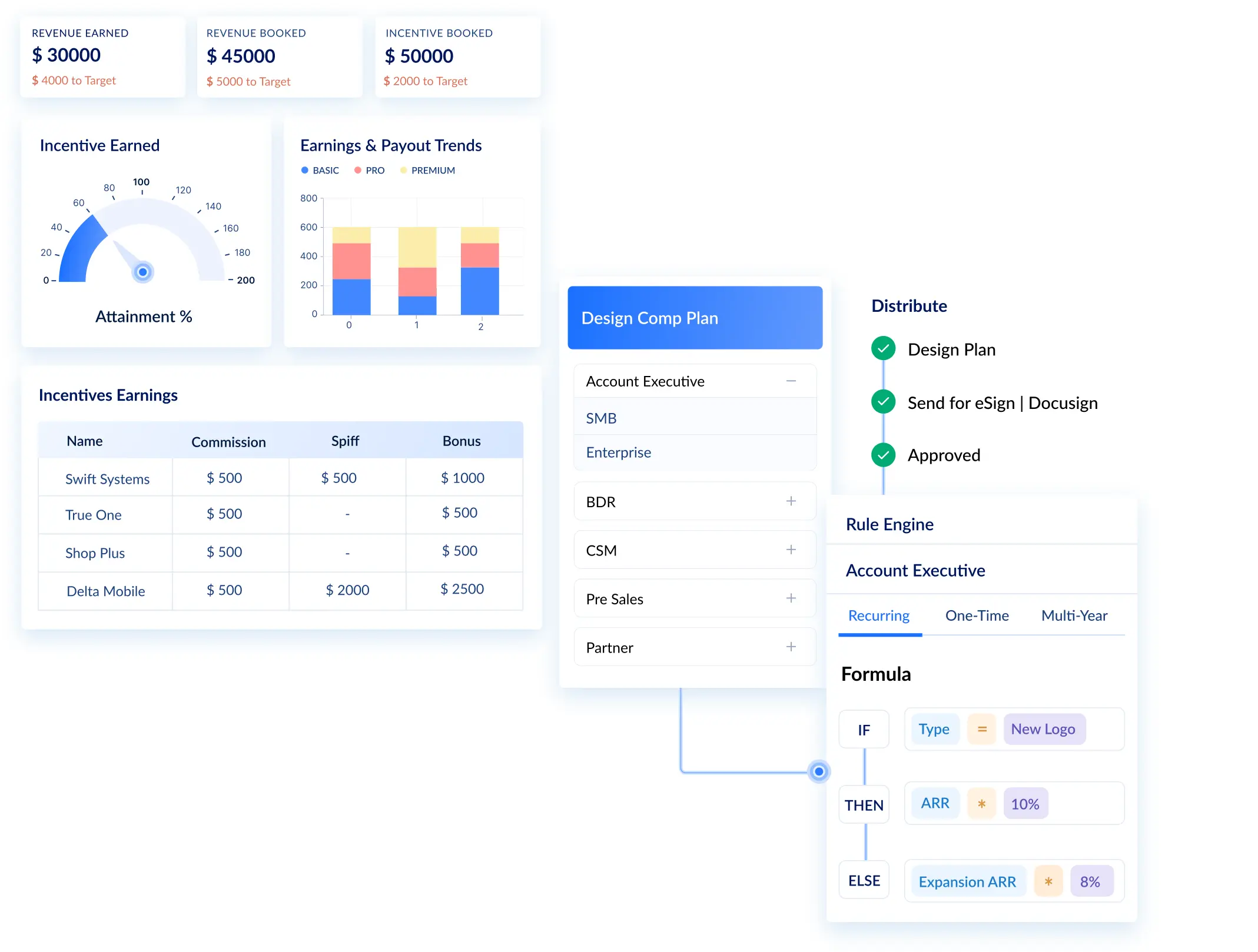The height and width of the screenshot is (952, 1258).
Task: Expand the Partner role section
Action: pos(791,647)
